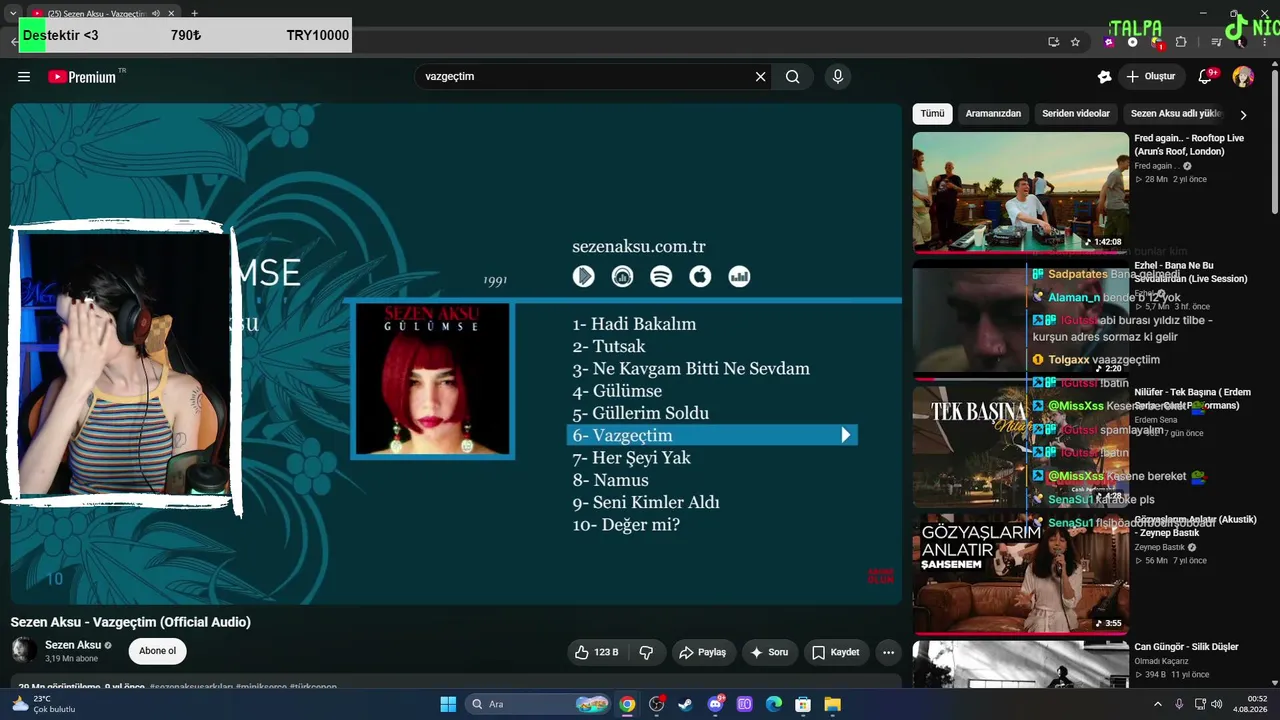Viewport: 1280px width, 720px height.
Task: Share the video via Paylaş
Action: [x=703, y=652]
